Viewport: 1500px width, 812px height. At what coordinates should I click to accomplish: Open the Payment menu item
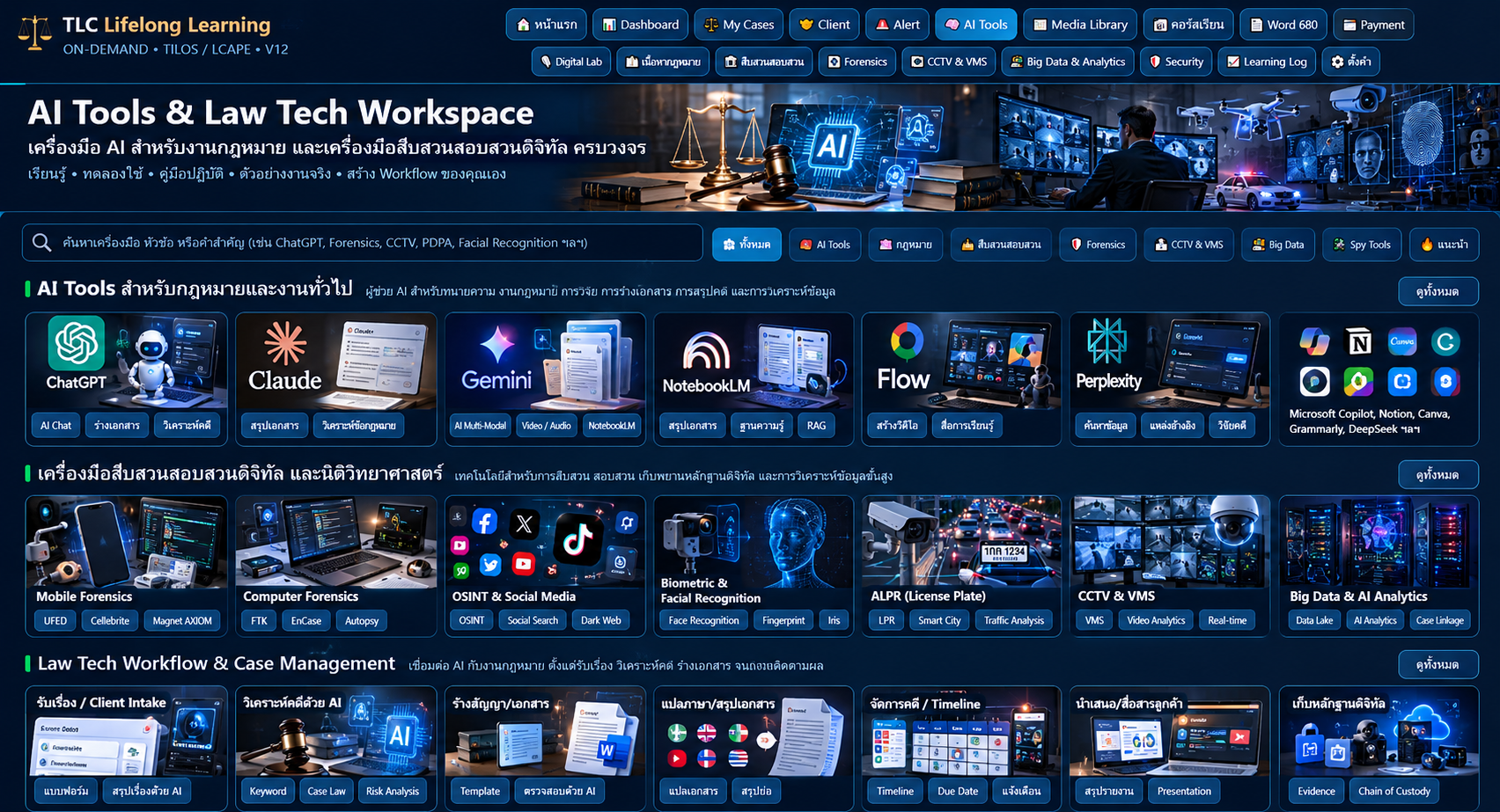point(1373,25)
